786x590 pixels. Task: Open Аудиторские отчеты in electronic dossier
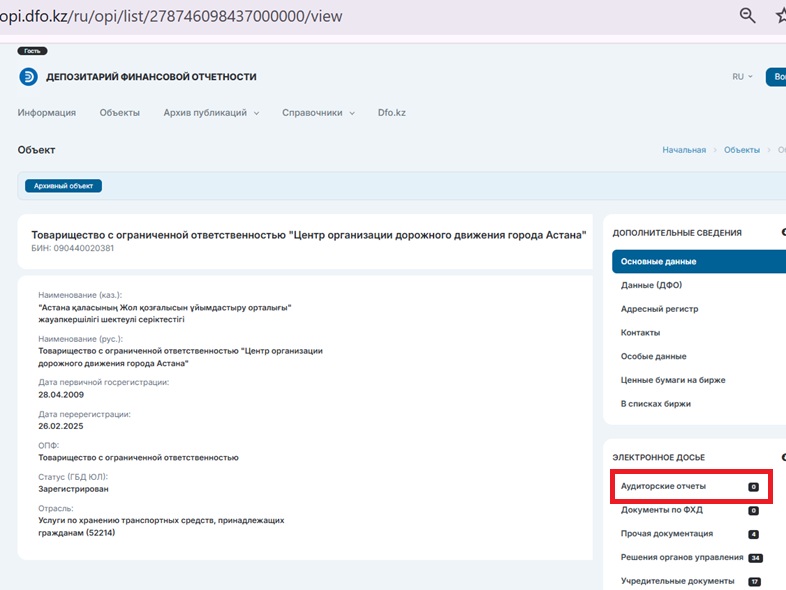point(664,486)
